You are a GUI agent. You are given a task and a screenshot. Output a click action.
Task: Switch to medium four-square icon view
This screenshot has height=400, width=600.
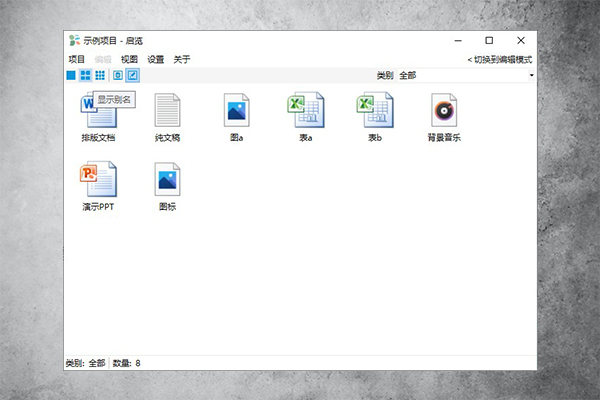tap(85, 75)
